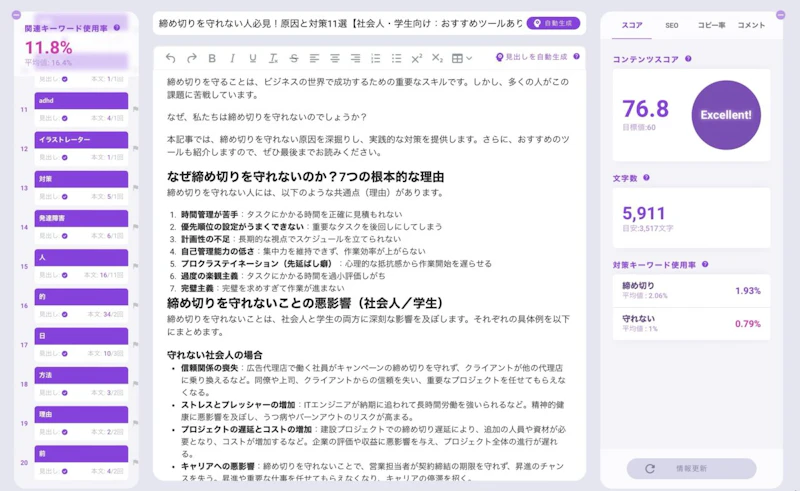The image size is (800, 491).
Task: Click the 5,911 character count value
Action: (644, 213)
